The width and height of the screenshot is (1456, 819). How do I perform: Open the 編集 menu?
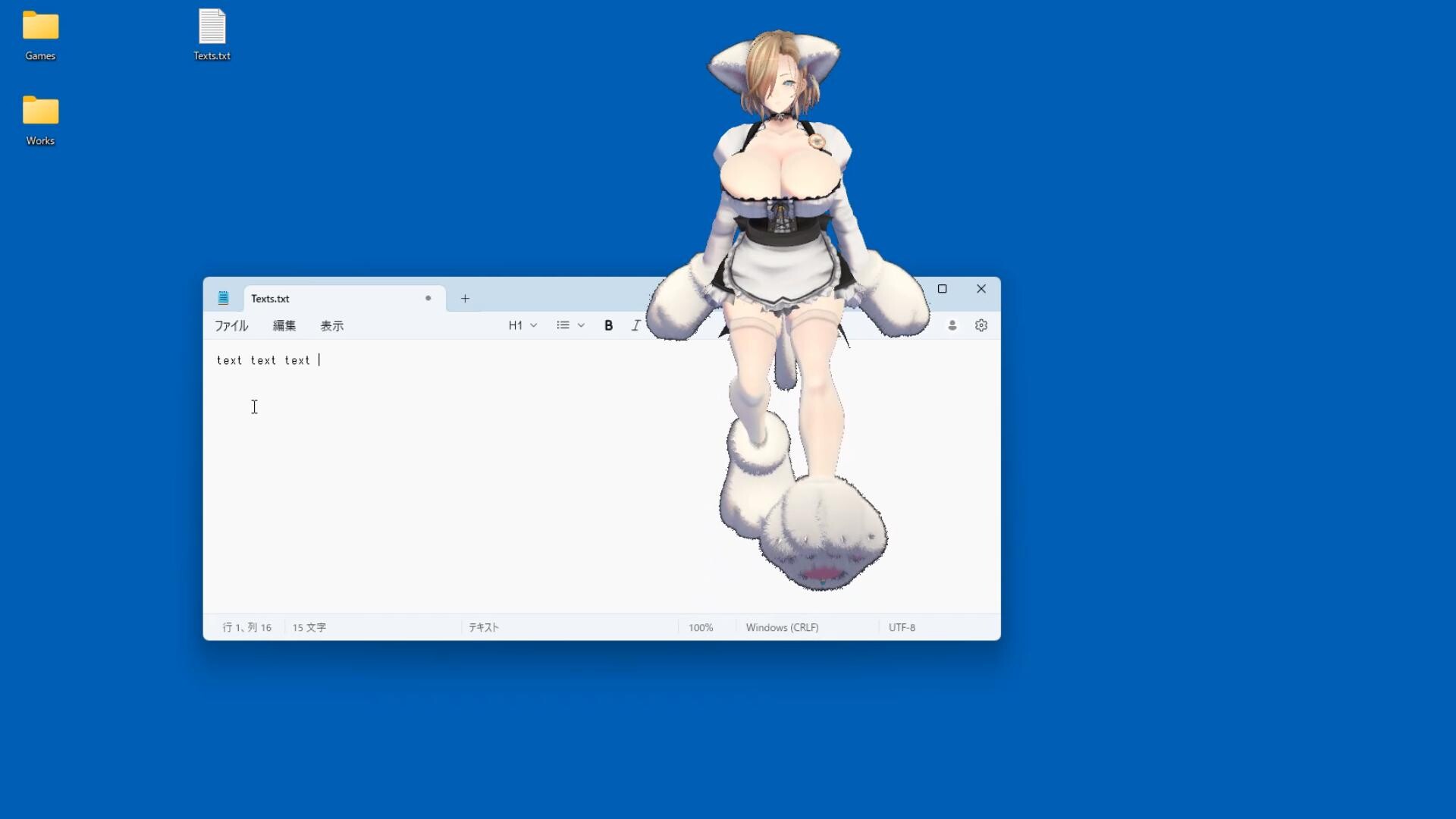click(x=284, y=325)
